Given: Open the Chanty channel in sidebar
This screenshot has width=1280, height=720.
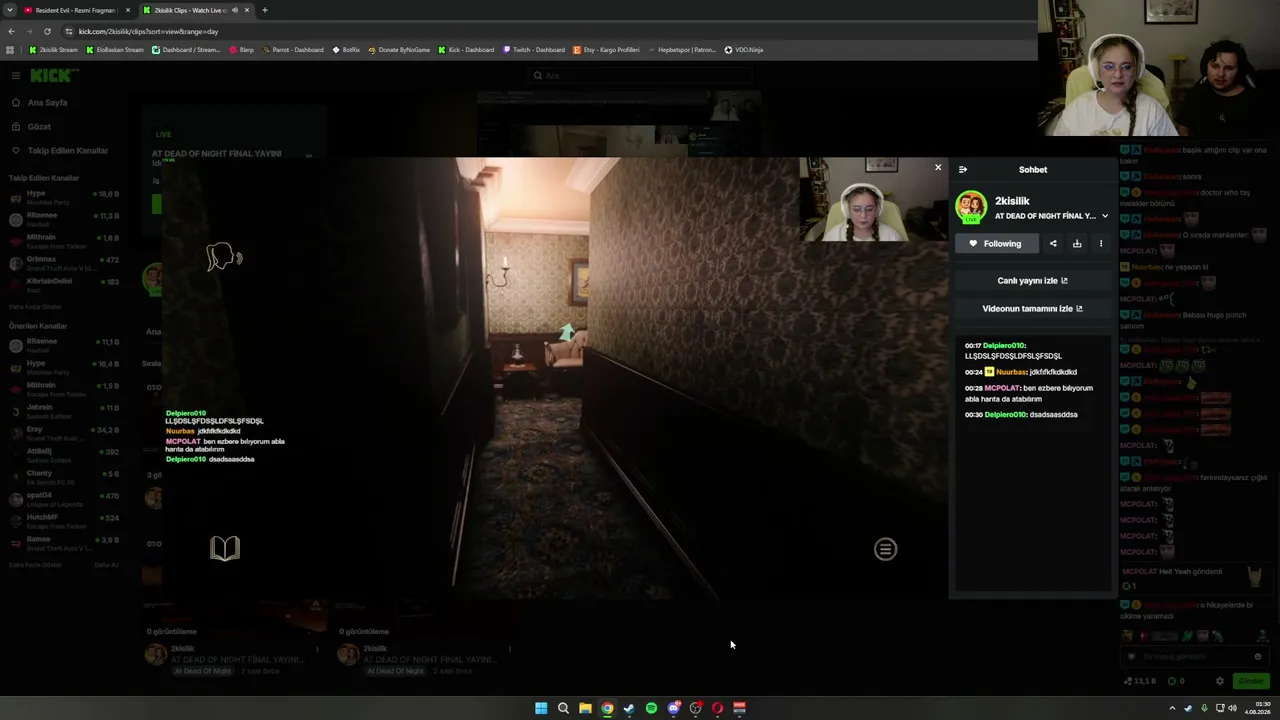Looking at the screenshot, I should click(x=64, y=478).
